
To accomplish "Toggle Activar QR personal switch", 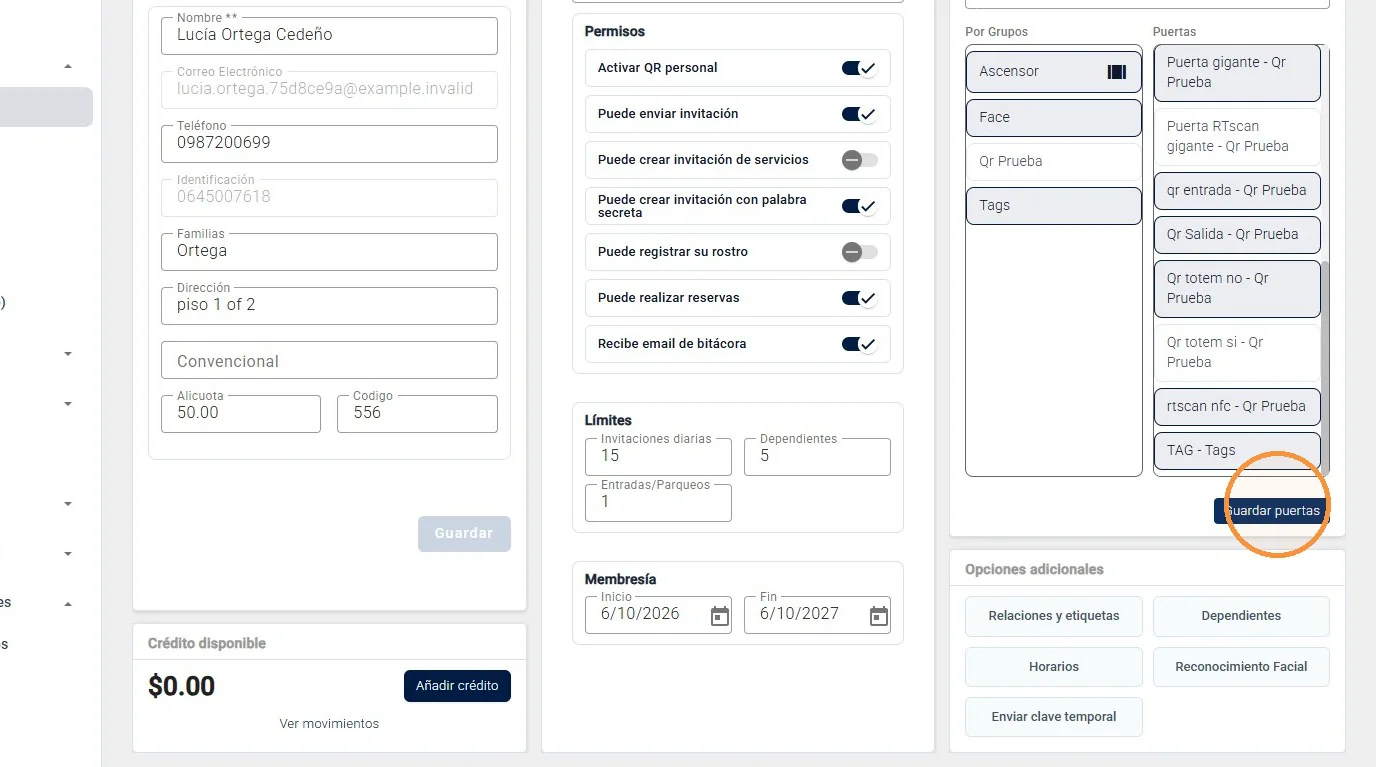I will (x=859, y=68).
